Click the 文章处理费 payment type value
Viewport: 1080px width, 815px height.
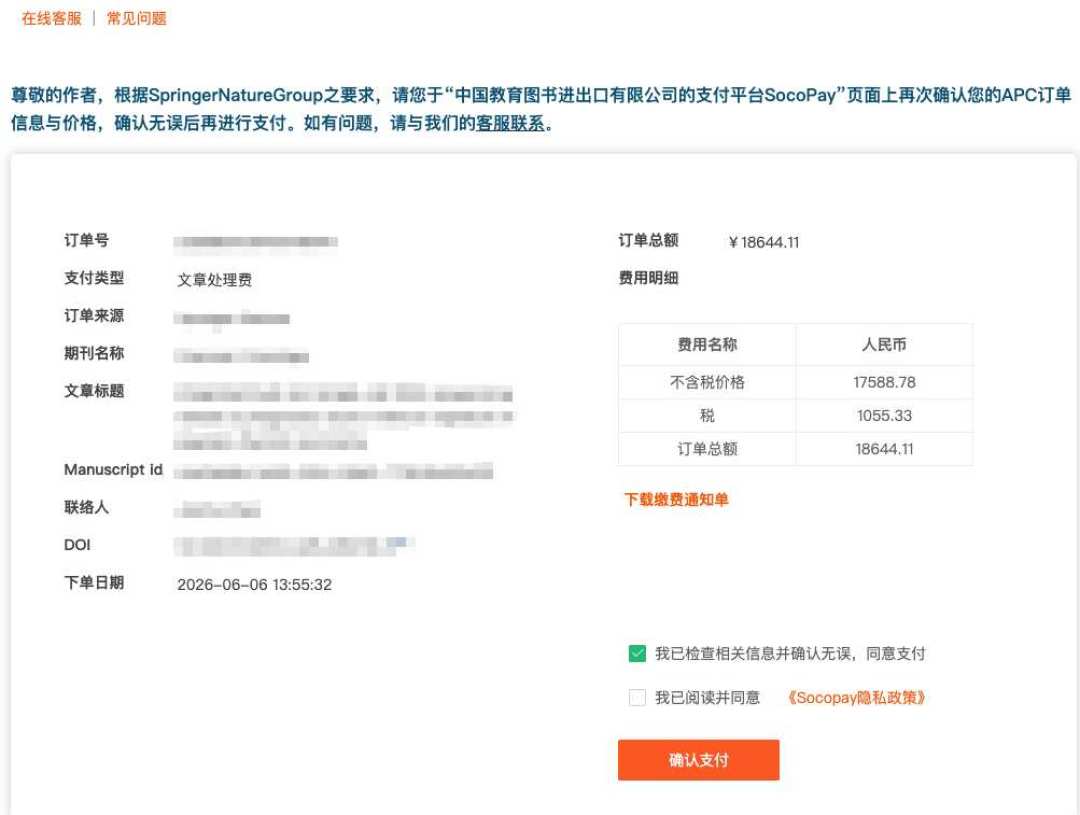[x=214, y=280]
